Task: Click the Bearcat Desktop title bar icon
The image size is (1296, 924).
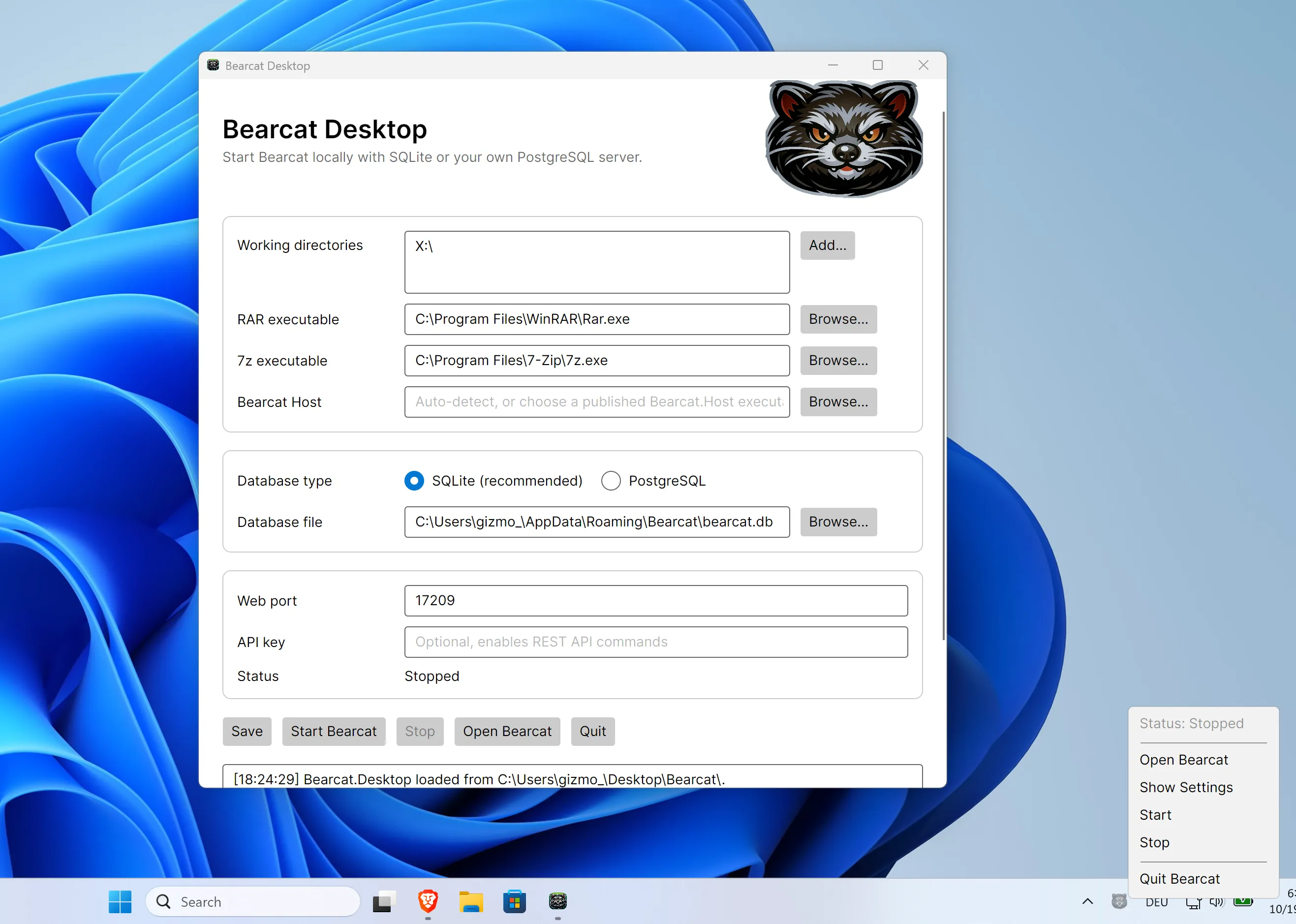Action: [213, 65]
